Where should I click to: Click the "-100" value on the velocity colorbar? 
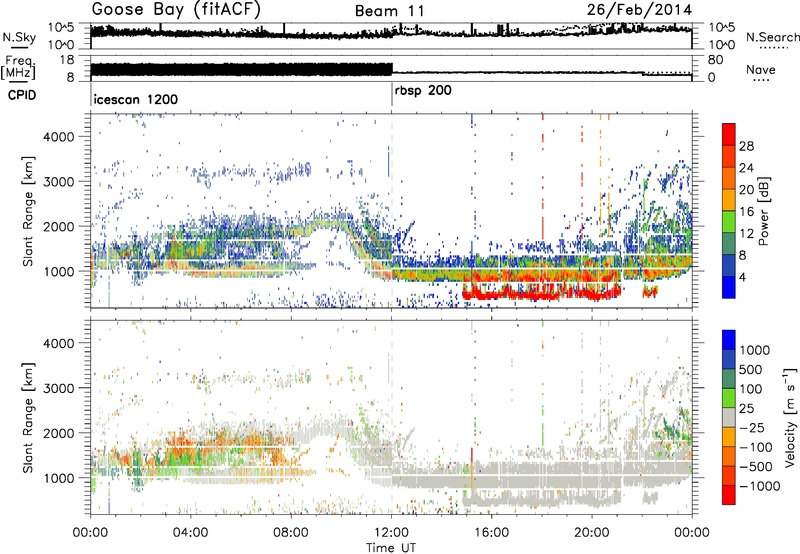coord(756,447)
